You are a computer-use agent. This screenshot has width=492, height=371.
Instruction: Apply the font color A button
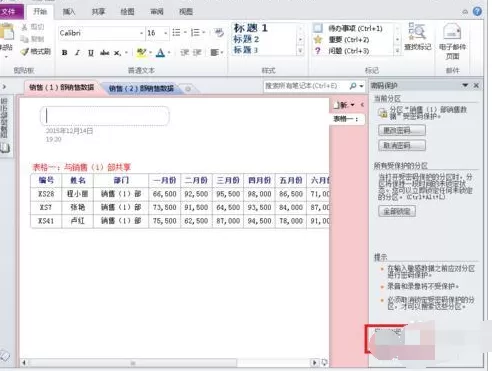click(160, 52)
